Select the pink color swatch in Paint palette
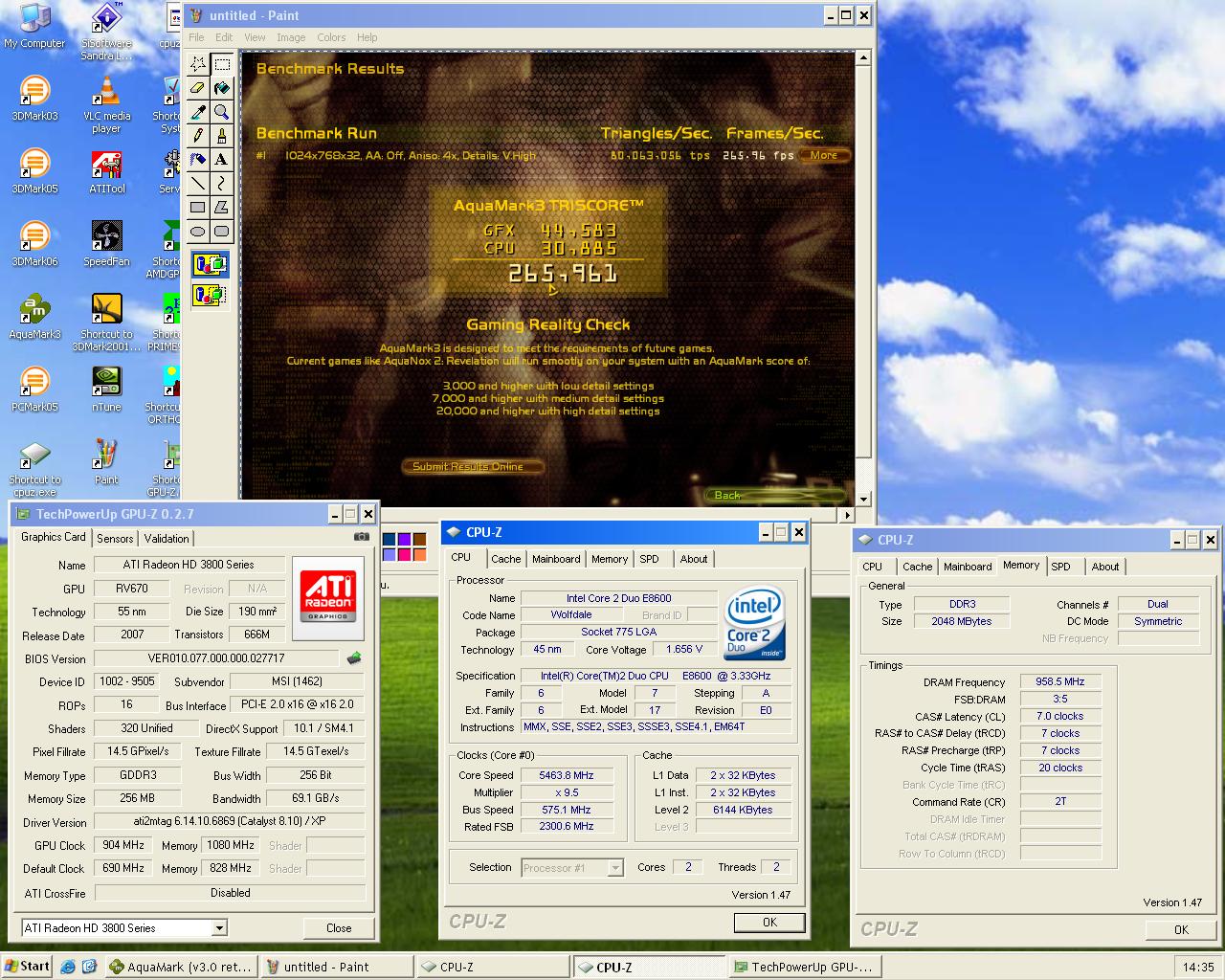The width and height of the screenshot is (1225, 980). 404,554
